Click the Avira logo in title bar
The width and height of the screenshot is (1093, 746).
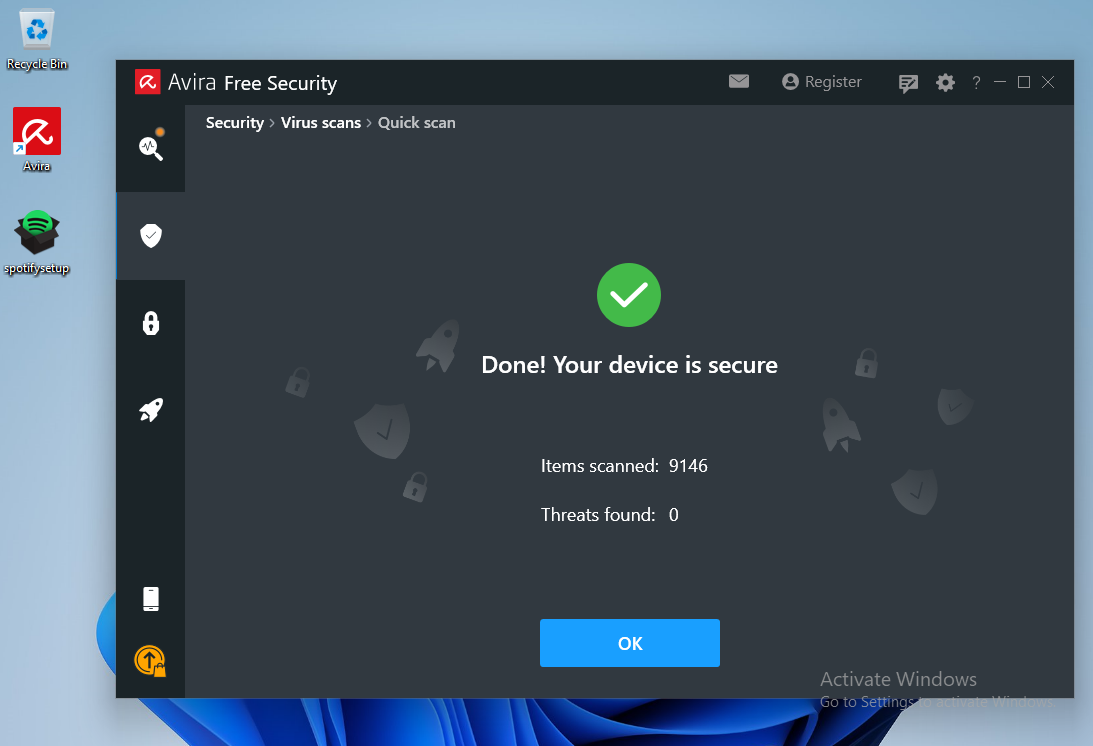tap(148, 82)
